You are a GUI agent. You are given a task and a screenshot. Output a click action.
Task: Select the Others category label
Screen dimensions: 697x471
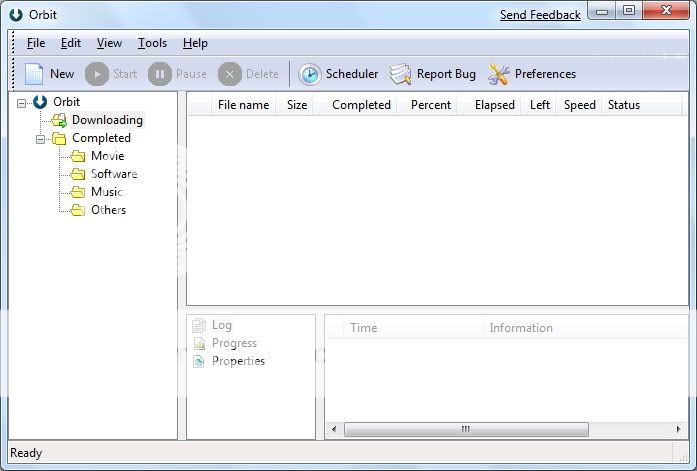tap(108, 210)
